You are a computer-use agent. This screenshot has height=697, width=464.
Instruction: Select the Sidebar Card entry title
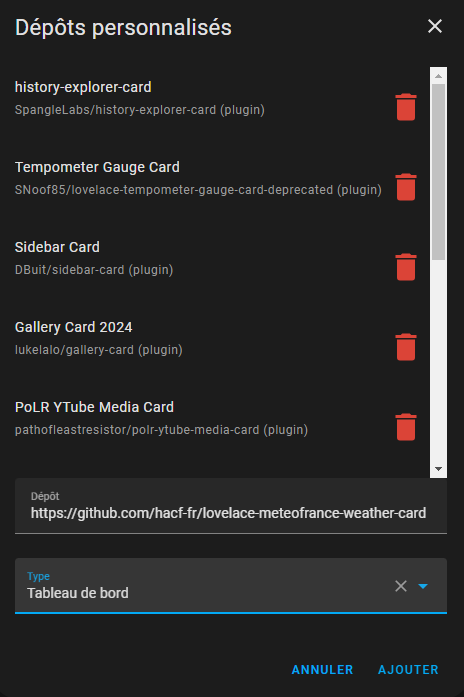57,247
